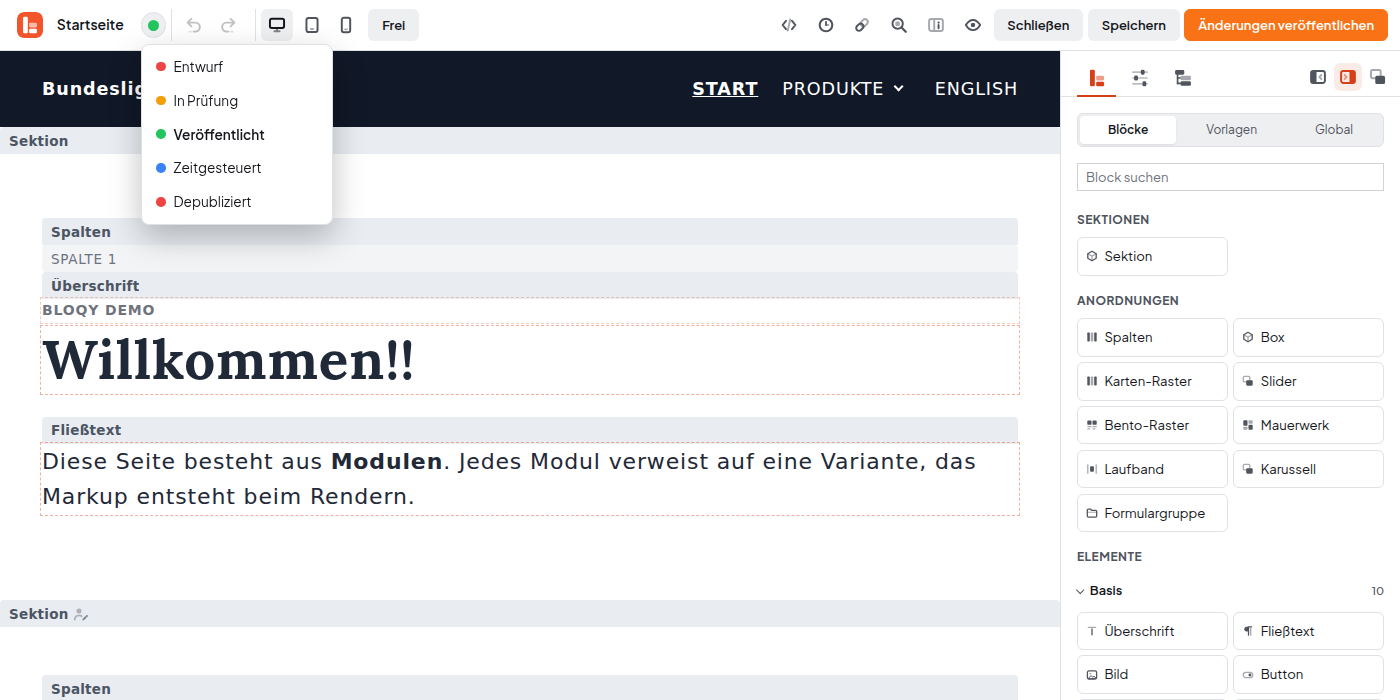The width and height of the screenshot is (1400, 700).
Task: Switch the sidebar to floating mode
Action: [1377, 77]
